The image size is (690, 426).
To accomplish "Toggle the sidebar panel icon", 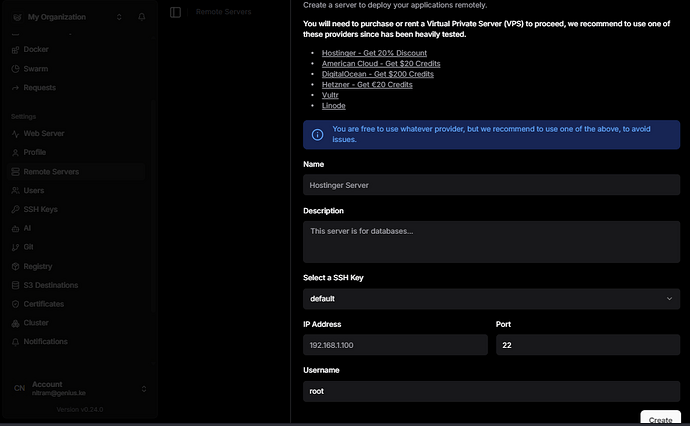I will (176, 12).
